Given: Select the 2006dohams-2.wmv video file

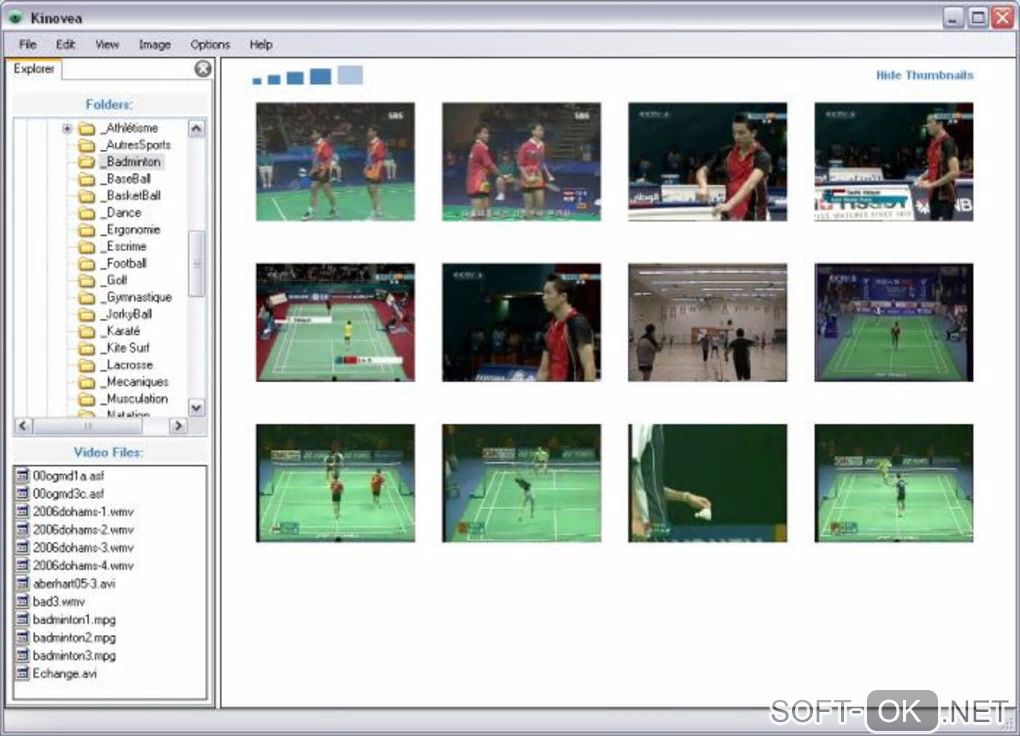Looking at the screenshot, I should click(83, 530).
